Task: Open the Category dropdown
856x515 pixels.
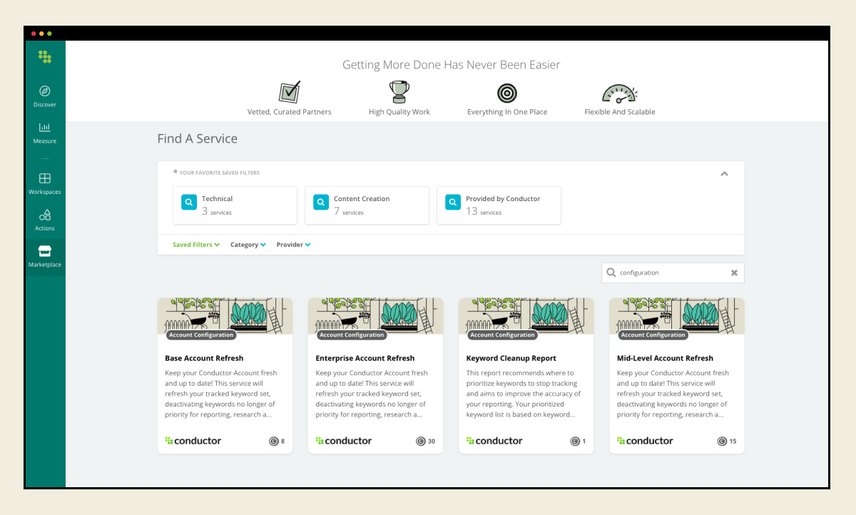Action: point(248,245)
